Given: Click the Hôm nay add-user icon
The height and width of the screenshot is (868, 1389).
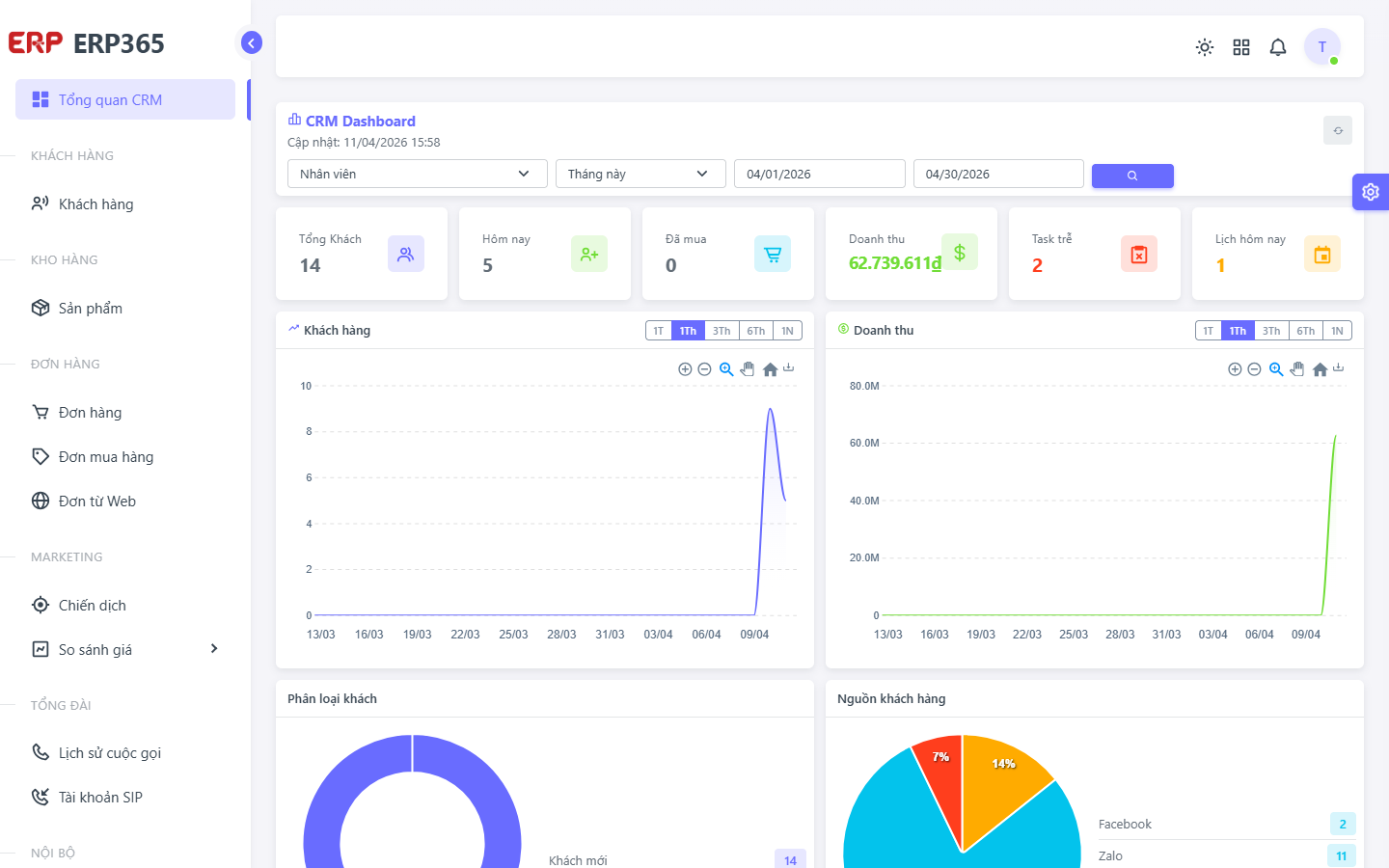Looking at the screenshot, I should pyautogui.click(x=589, y=254).
